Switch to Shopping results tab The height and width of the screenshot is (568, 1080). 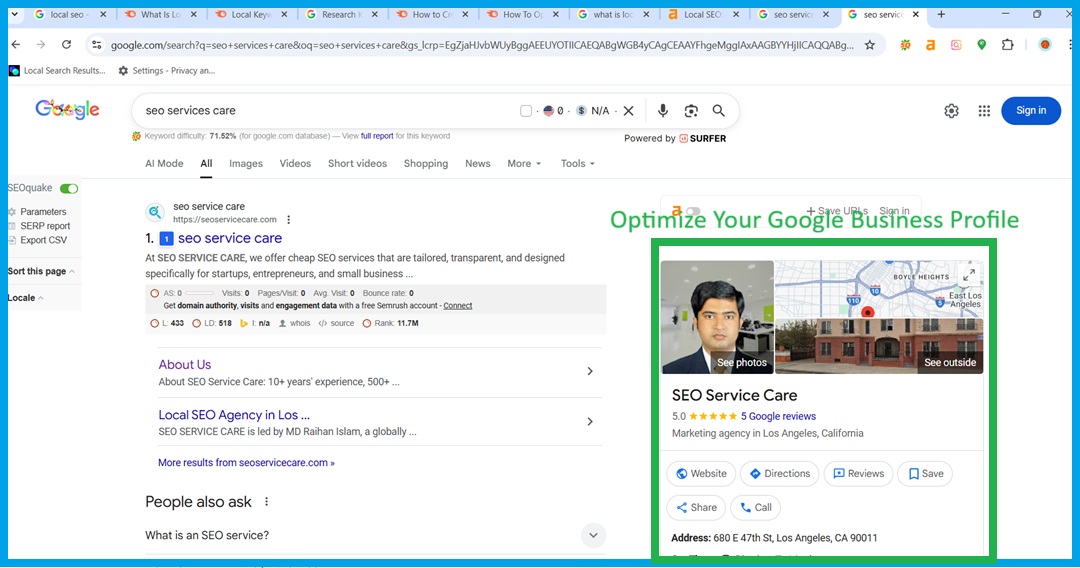(x=426, y=164)
